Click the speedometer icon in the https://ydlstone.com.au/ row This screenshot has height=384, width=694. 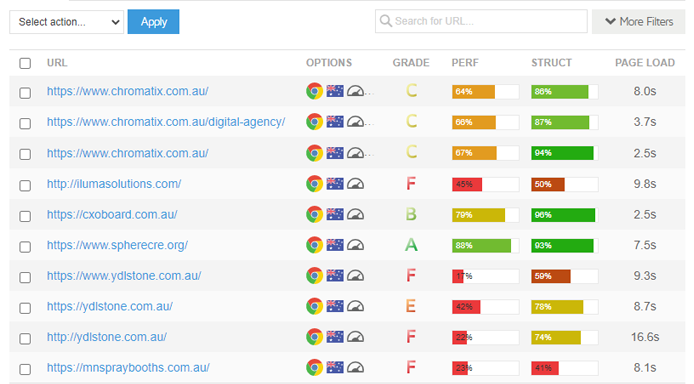[x=355, y=306]
